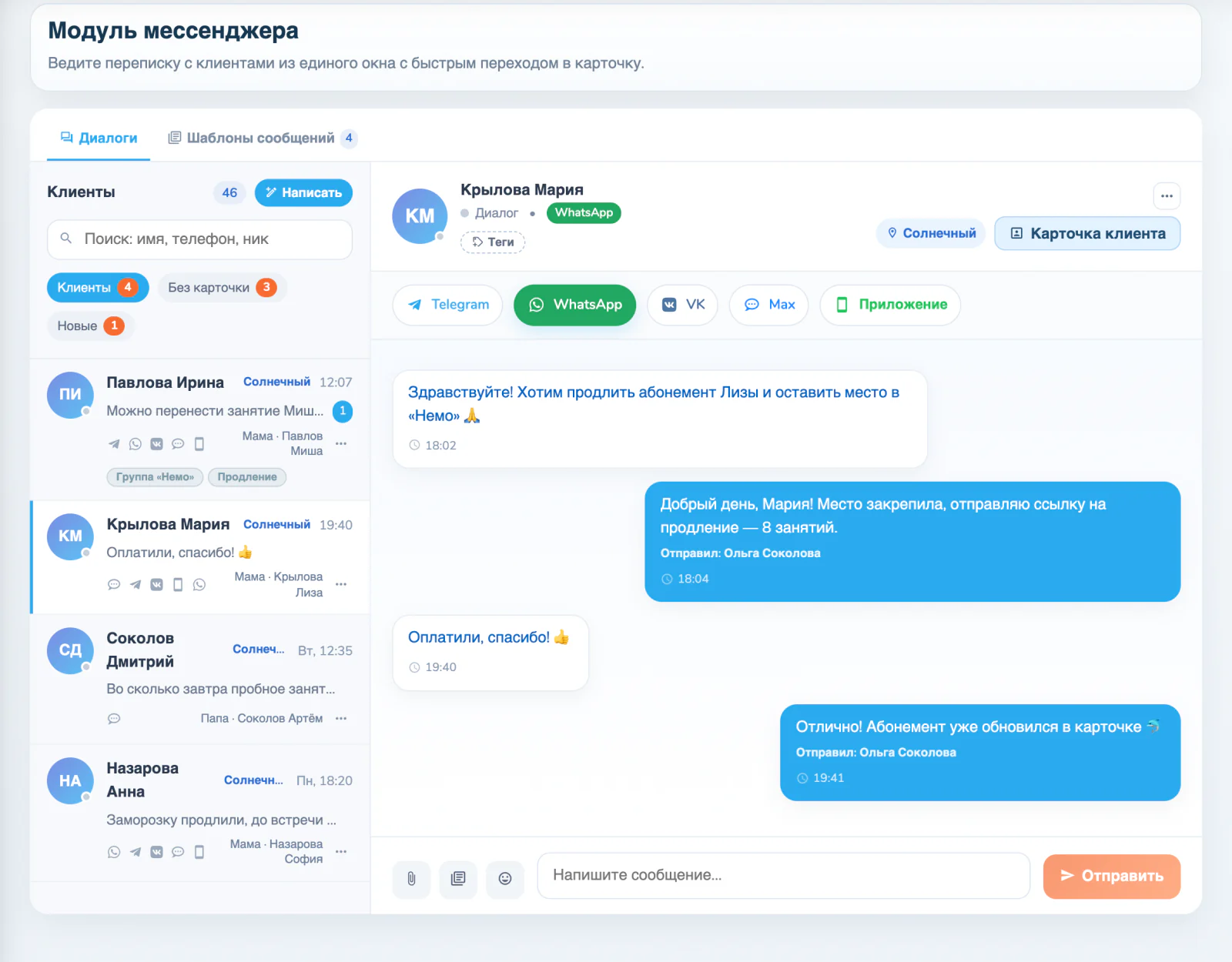1232x962 pixels.
Task: Click message 'Оплатили, спасибо!' bubble in chat
Action: point(490,653)
